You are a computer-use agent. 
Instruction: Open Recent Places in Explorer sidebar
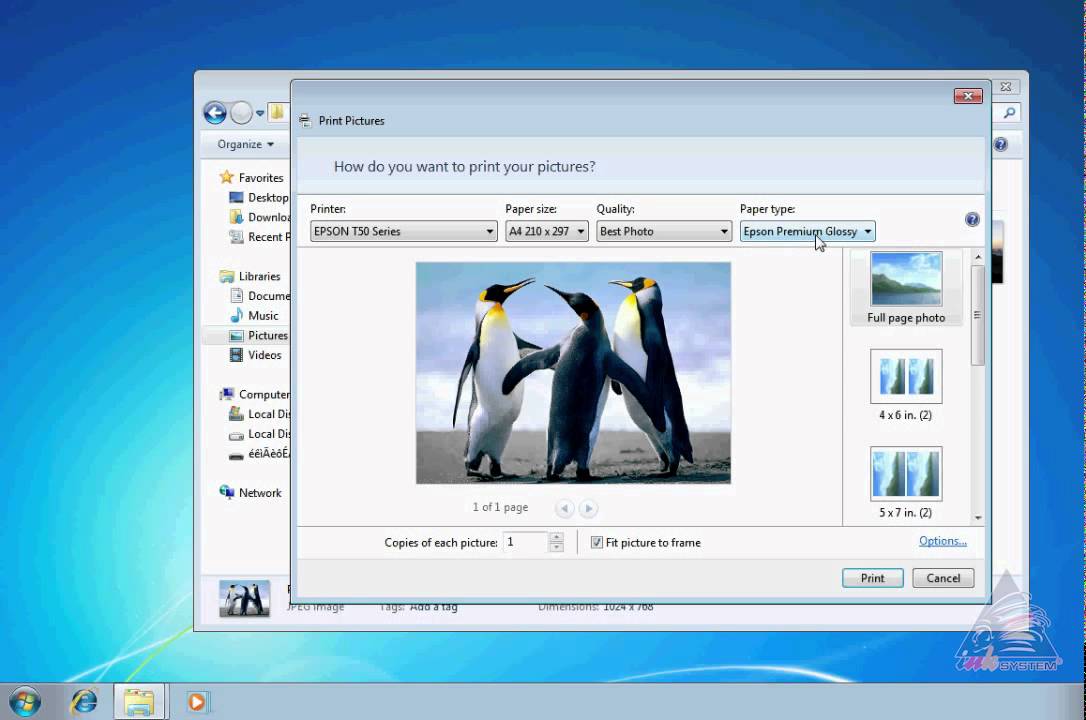[x=269, y=237]
